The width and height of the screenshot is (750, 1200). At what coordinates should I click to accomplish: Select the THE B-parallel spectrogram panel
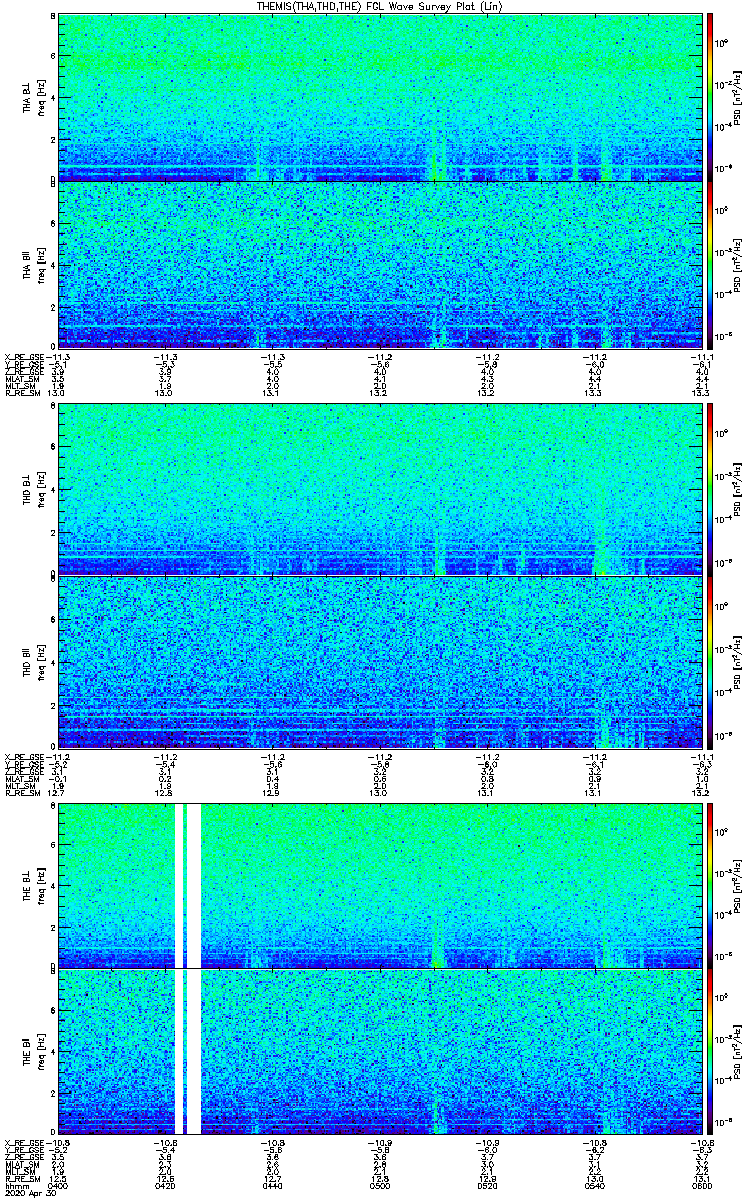(379, 1052)
